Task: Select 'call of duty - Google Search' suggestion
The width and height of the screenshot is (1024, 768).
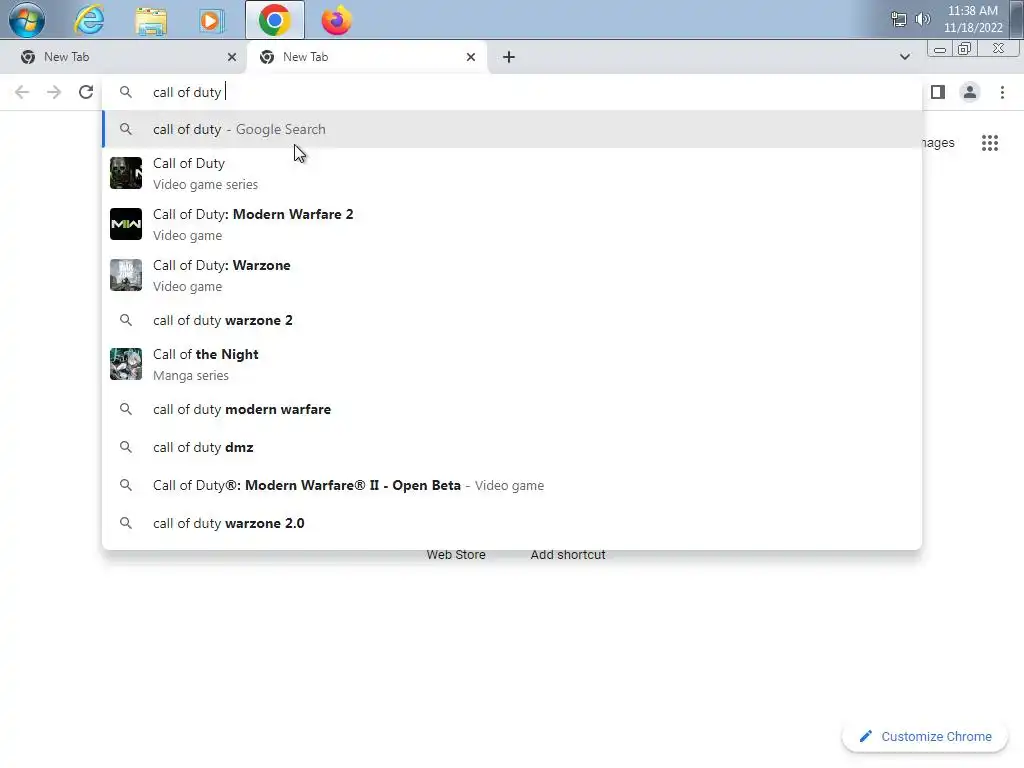Action: click(512, 129)
